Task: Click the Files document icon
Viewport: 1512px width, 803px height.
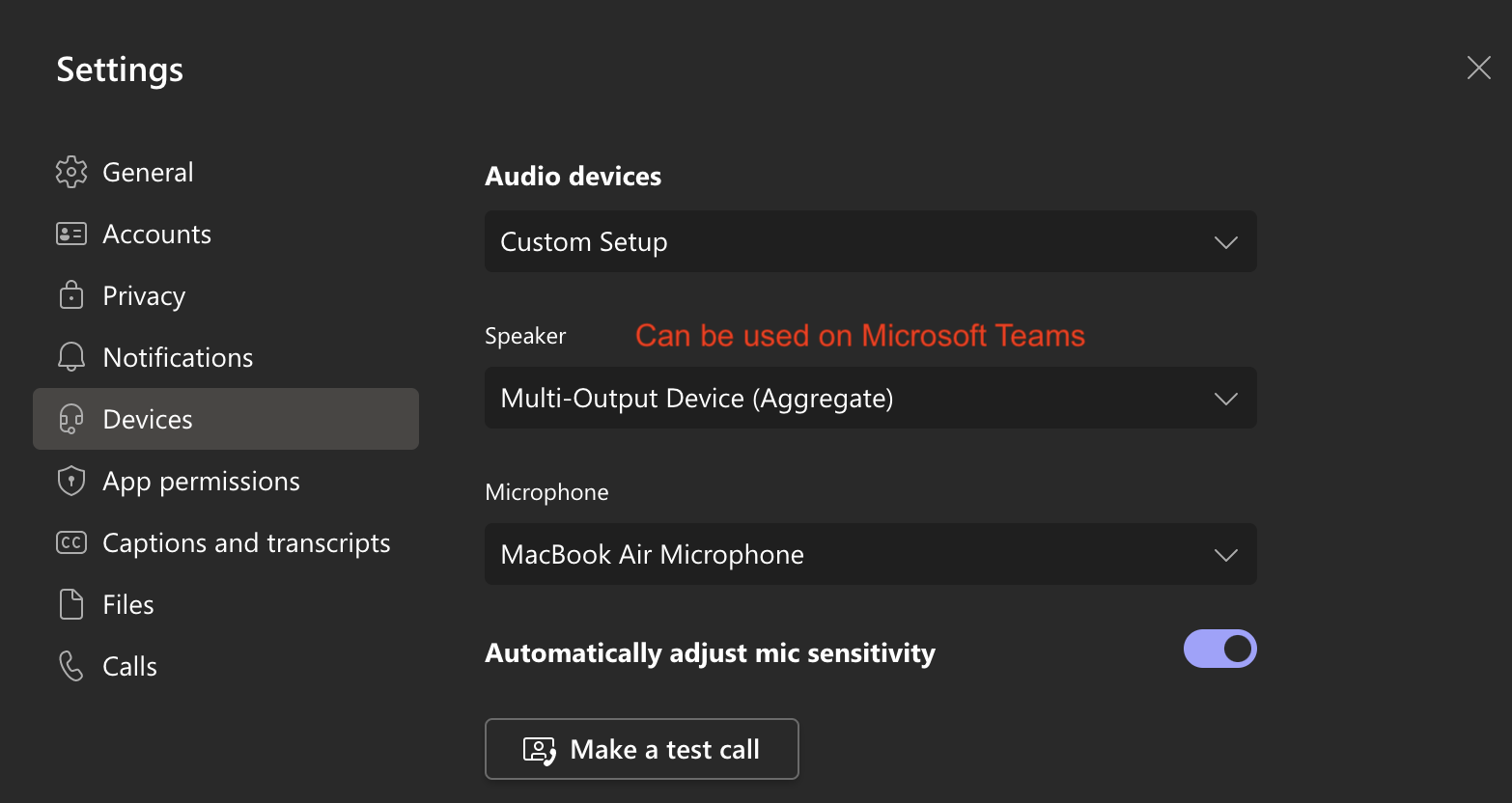Action: coord(71,604)
